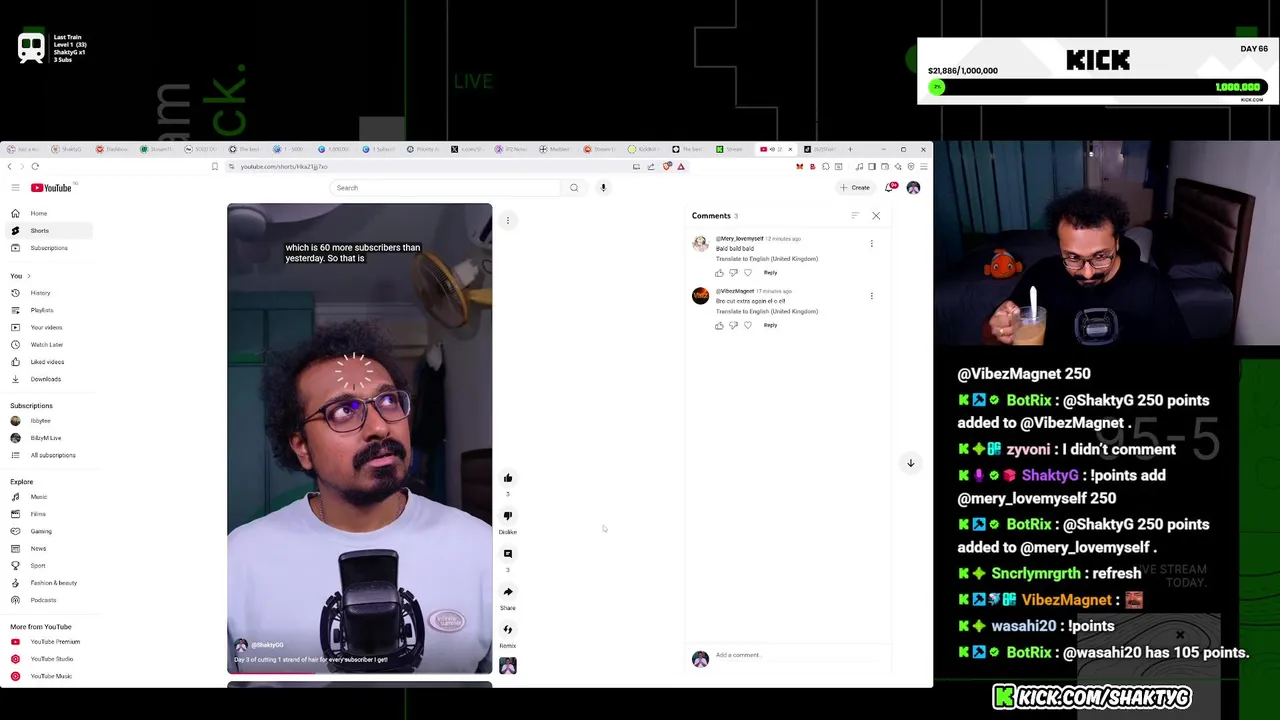Open the short's three-dot more options
This screenshot has height=720, width=1280.
coord(508,220)
